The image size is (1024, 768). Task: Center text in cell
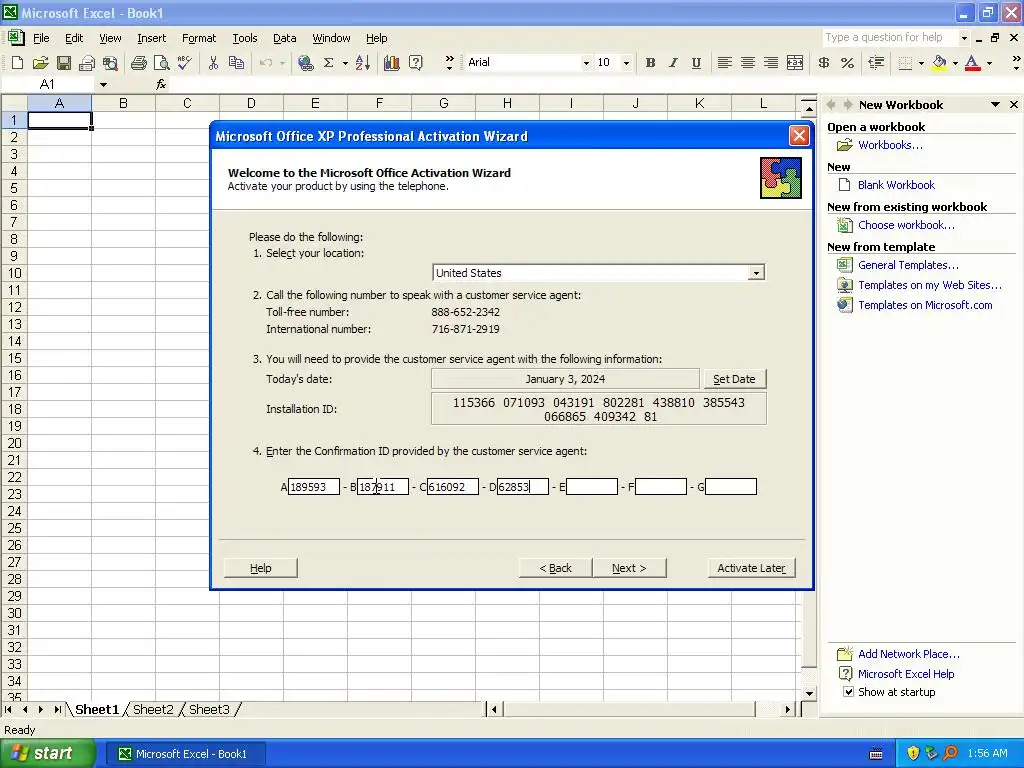point(748,63)
